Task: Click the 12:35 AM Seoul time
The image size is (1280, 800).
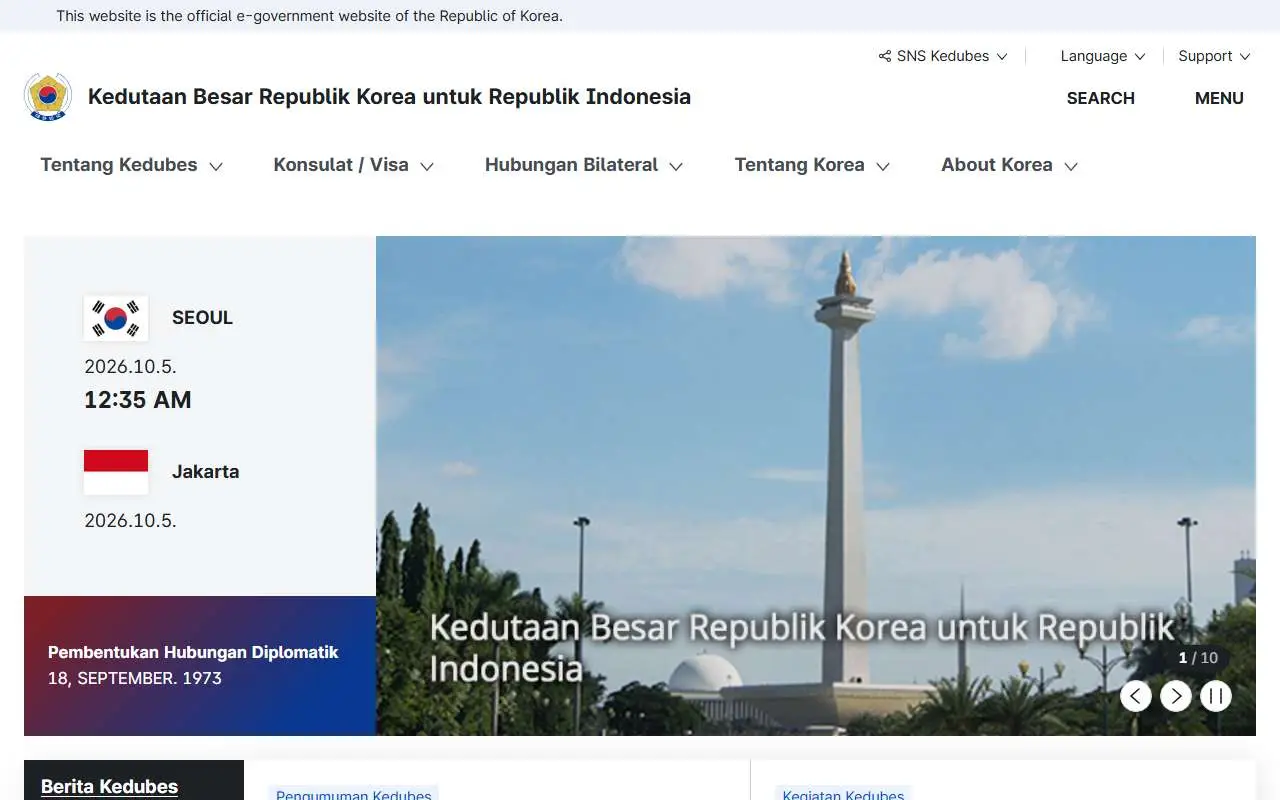Action: [x=137, y=400]
